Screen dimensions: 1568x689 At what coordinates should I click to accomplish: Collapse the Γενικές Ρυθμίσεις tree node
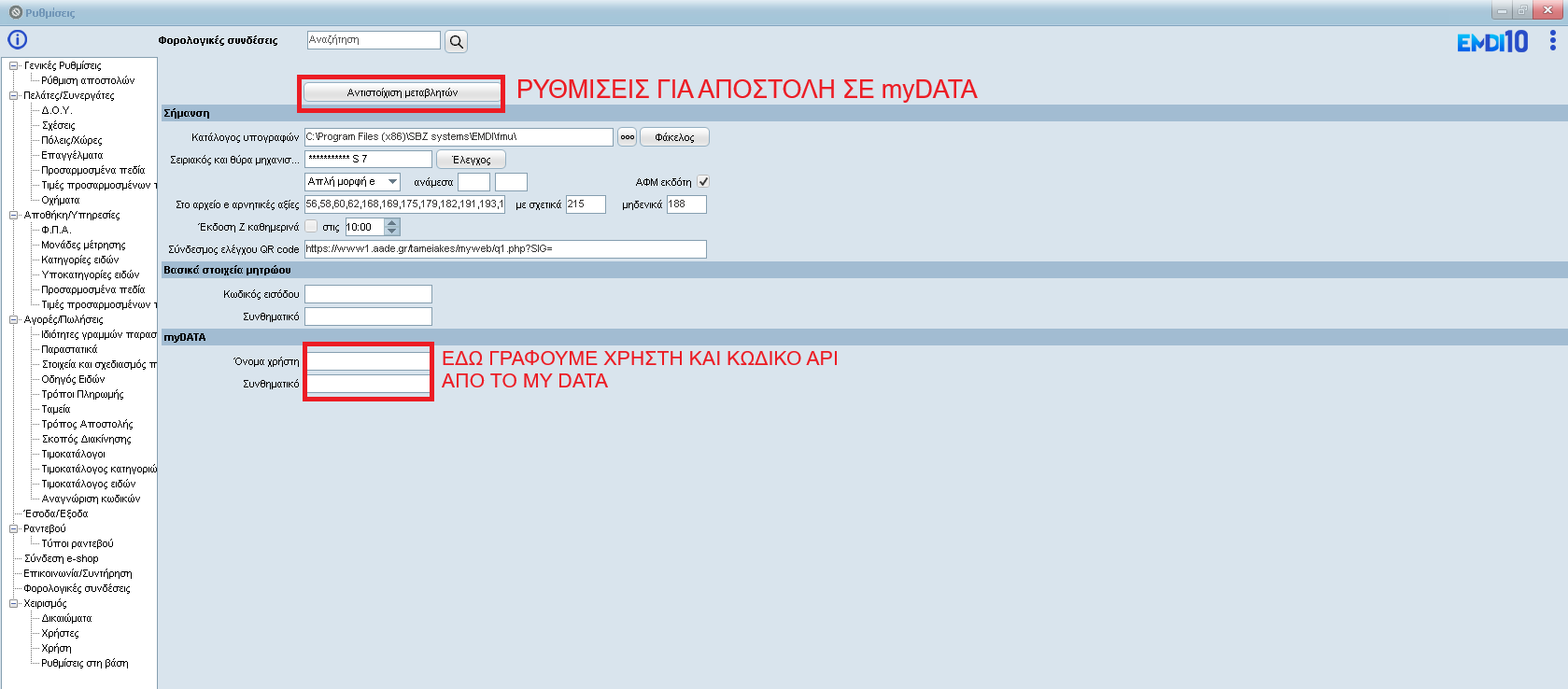(13, 65)
